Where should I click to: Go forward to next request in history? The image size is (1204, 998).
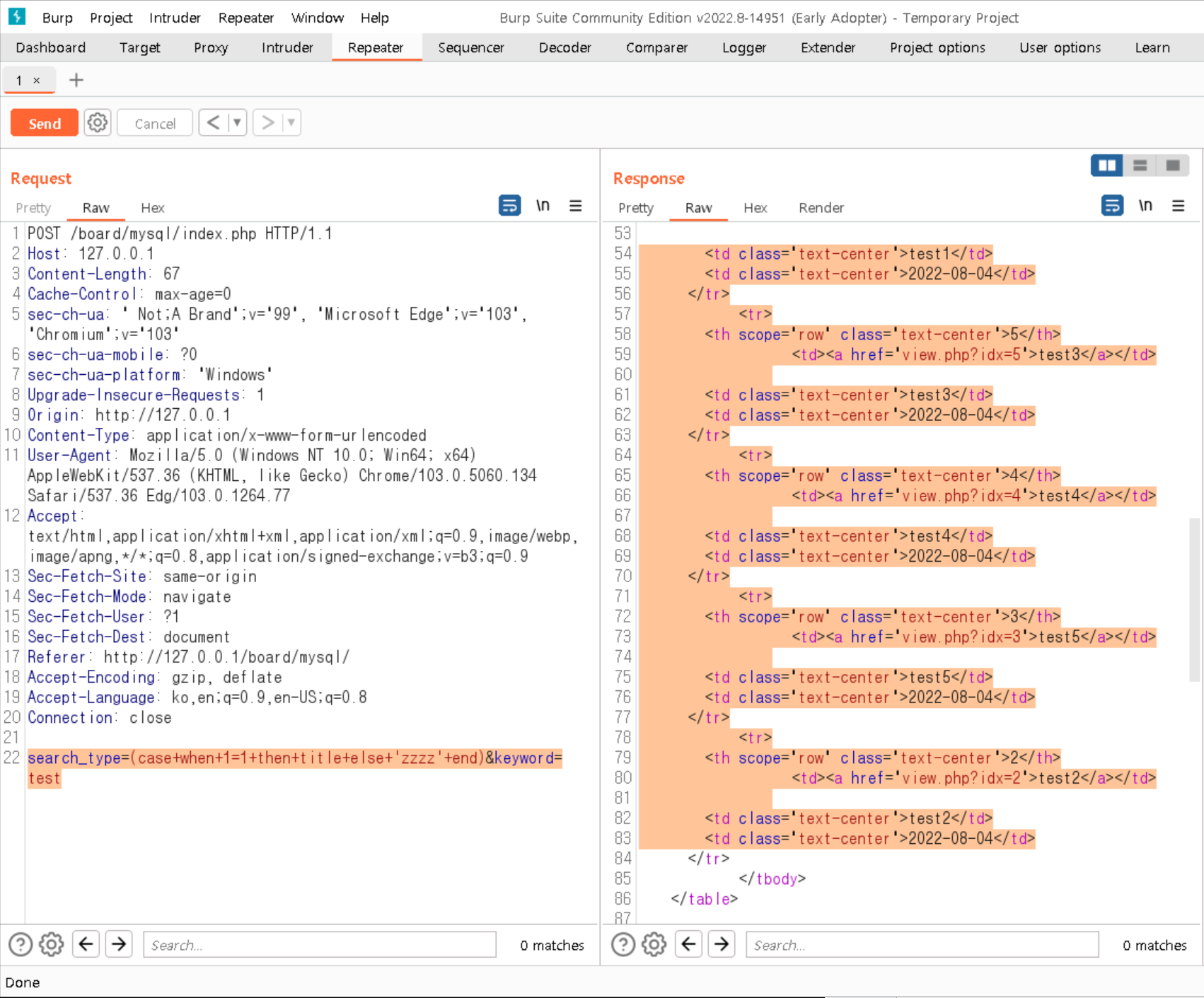267,122
